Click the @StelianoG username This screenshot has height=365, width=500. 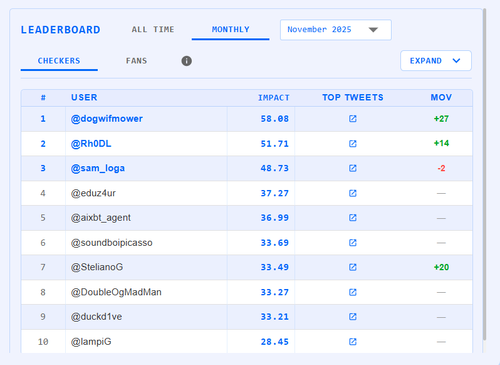pyautogui.click(x=97, y=267)
